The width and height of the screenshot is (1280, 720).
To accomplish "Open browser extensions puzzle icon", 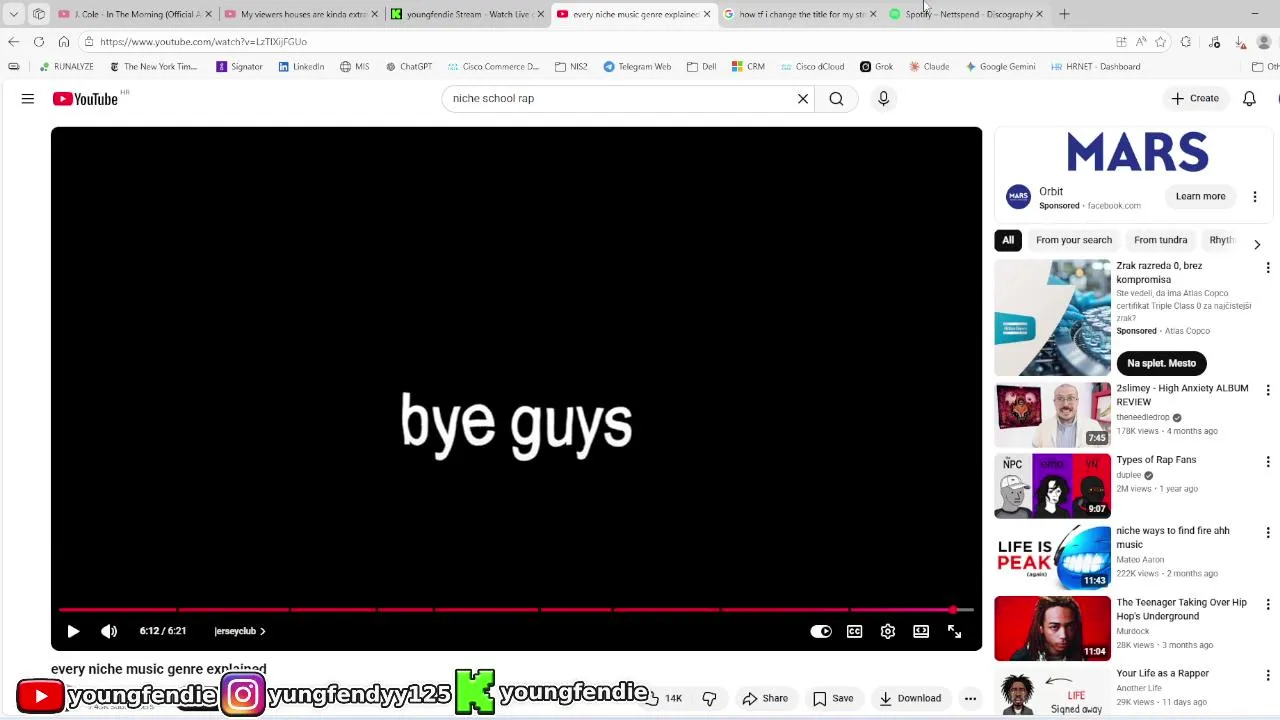I will tap(1186, 42).
